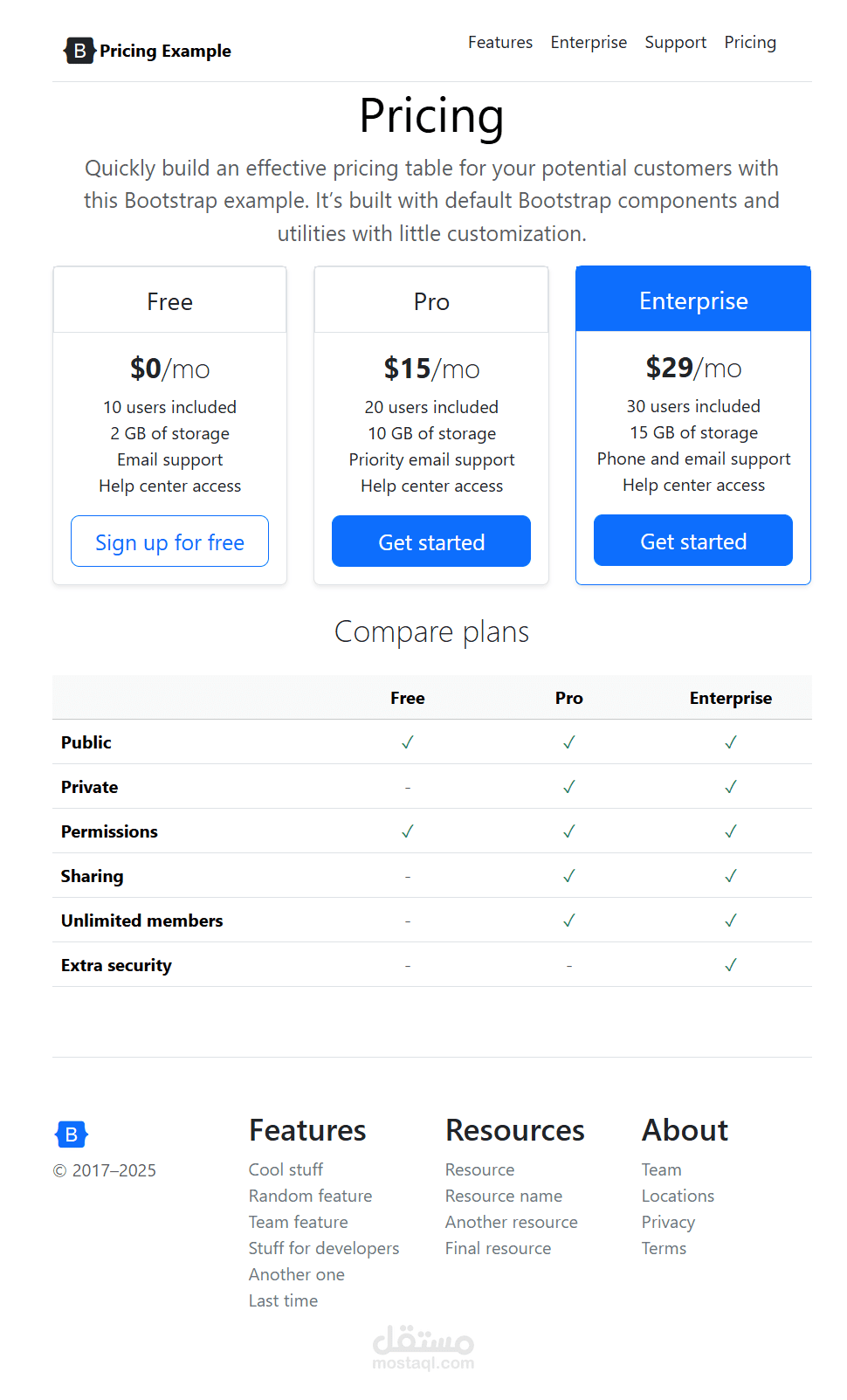This screenshot has height=1400, width=847.
Task: Open the Locations page link
Action: pos(678,1196)
